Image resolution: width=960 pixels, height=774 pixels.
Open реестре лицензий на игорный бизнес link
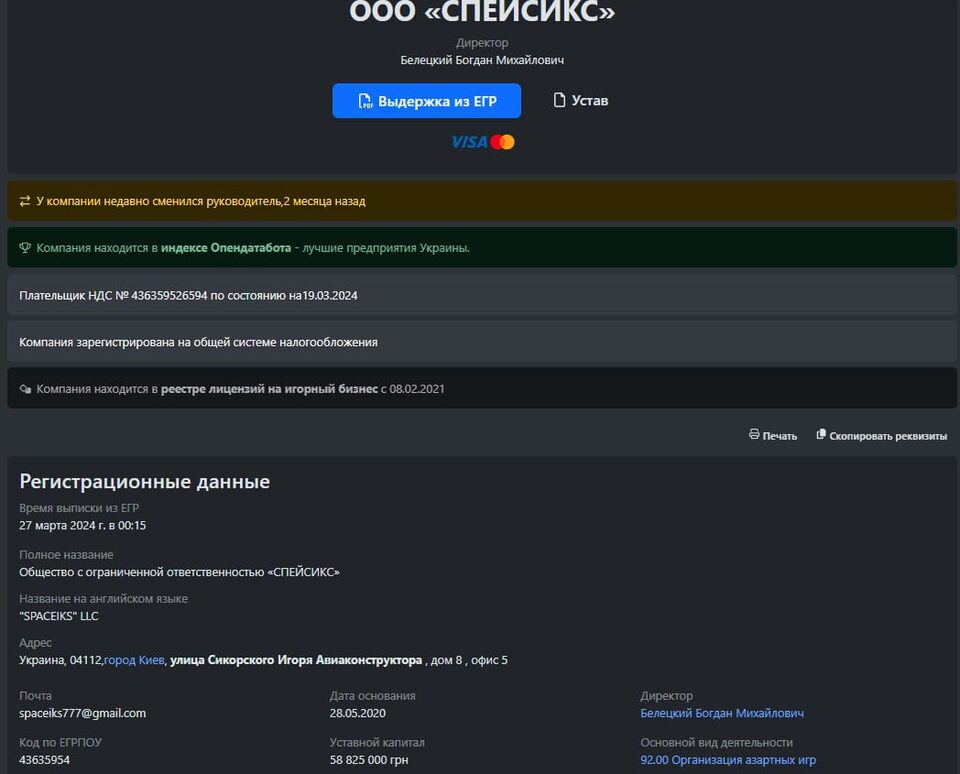269,389
